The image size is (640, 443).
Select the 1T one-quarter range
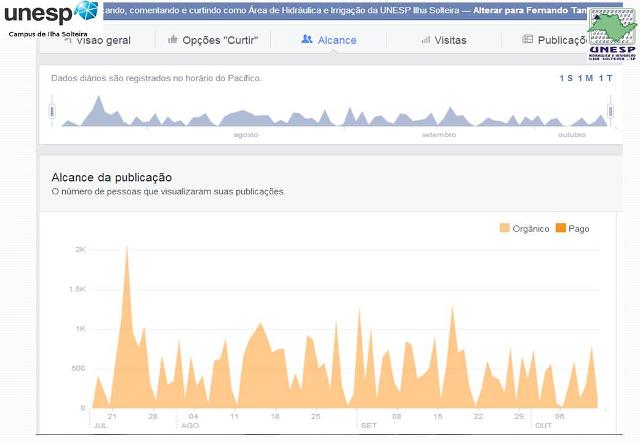coord(605,79)
